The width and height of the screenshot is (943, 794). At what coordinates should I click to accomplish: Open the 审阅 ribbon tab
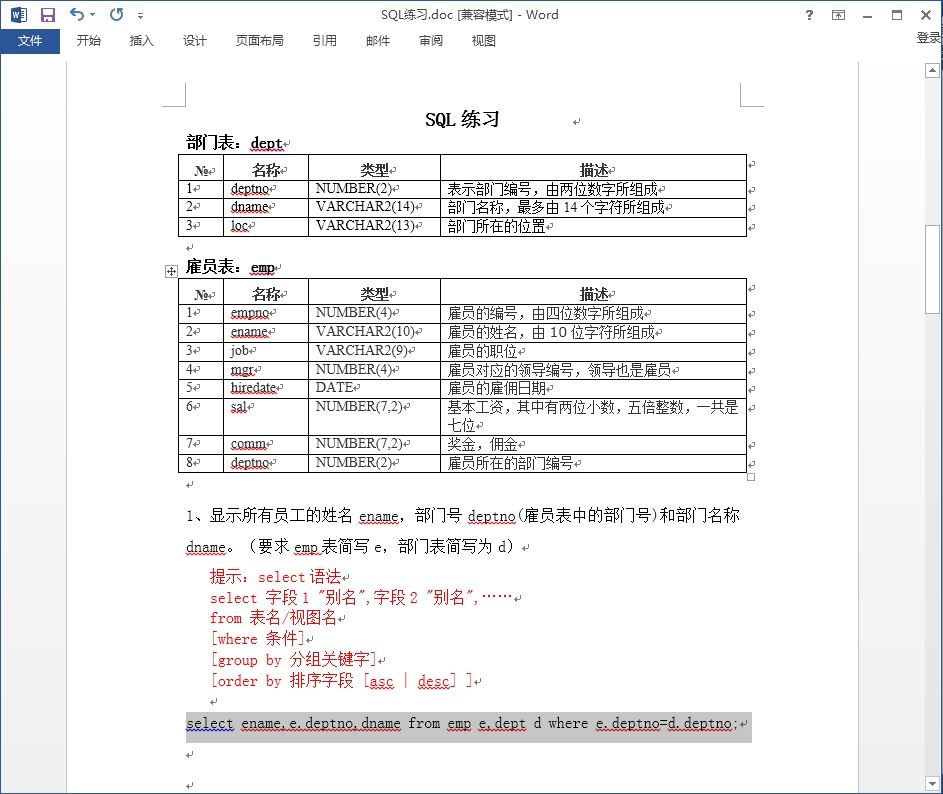tap(431, 41)
